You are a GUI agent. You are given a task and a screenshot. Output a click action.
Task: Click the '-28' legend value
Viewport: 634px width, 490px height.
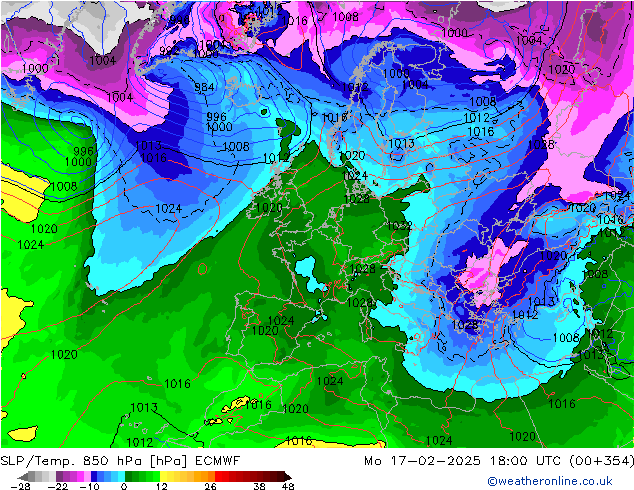point(20,486)
